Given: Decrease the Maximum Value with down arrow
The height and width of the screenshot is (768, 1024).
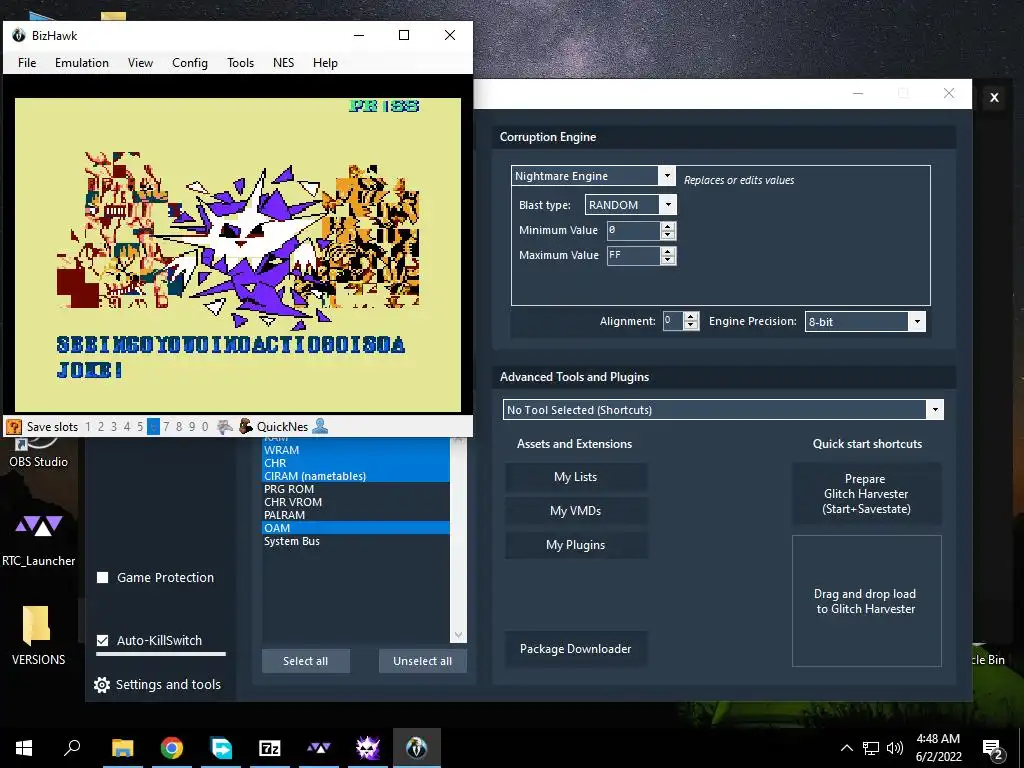Looking at the screenshot, I should 667,260.
